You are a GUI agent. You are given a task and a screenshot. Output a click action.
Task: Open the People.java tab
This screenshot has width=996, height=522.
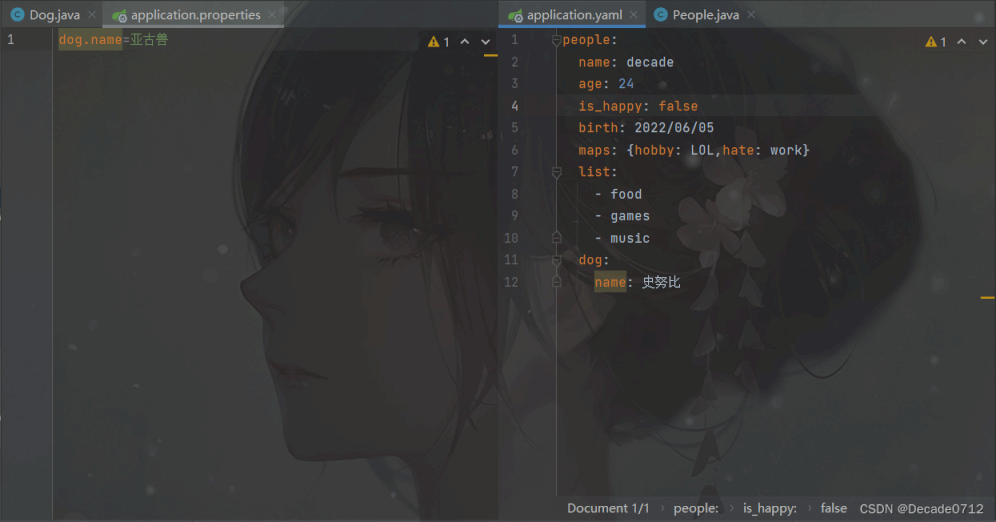click(706, 15)
